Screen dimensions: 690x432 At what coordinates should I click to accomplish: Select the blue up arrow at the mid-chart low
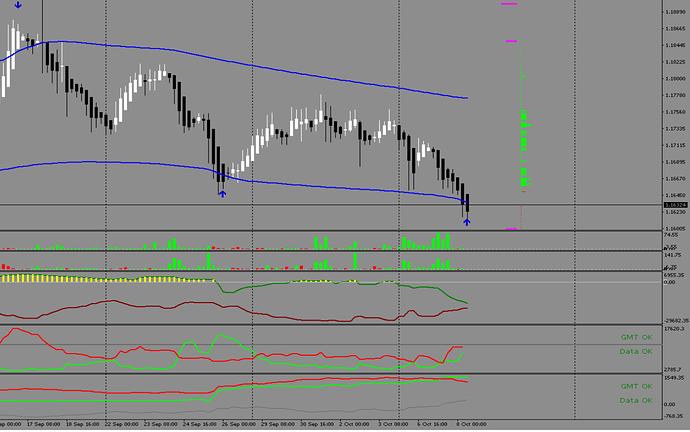click(x=222, y=192)
